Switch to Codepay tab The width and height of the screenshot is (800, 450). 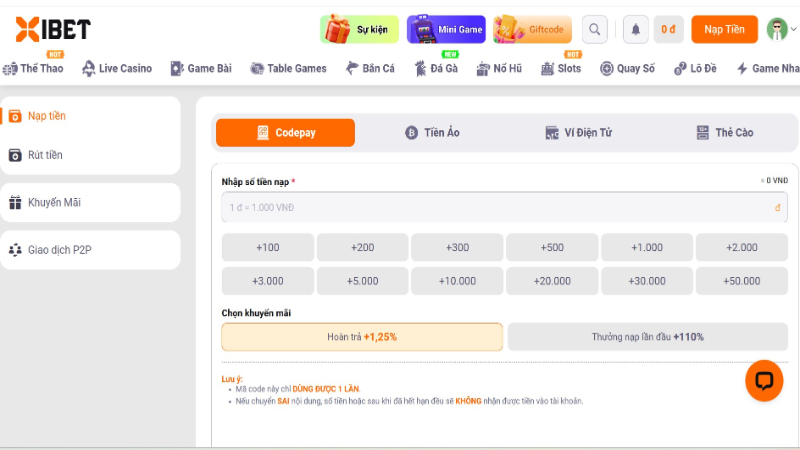285,133
